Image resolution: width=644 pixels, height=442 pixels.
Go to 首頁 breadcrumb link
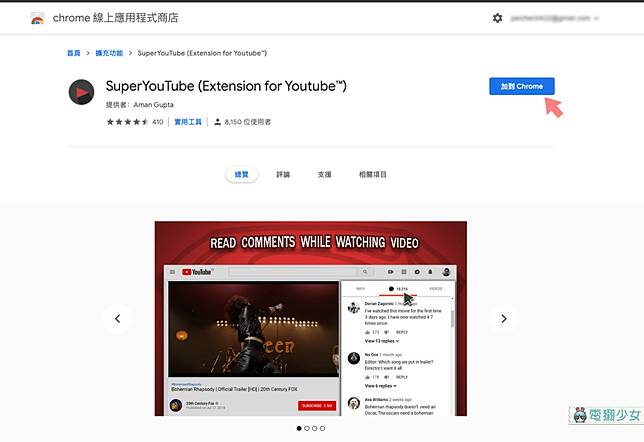pos(74,53)
